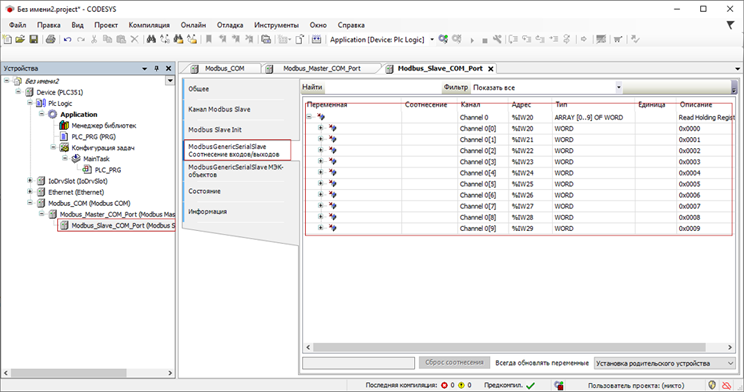Collapse the Modbus_COM tree node
The height and width of the screenshot is (392, 744).
click(x=30, y=203)
